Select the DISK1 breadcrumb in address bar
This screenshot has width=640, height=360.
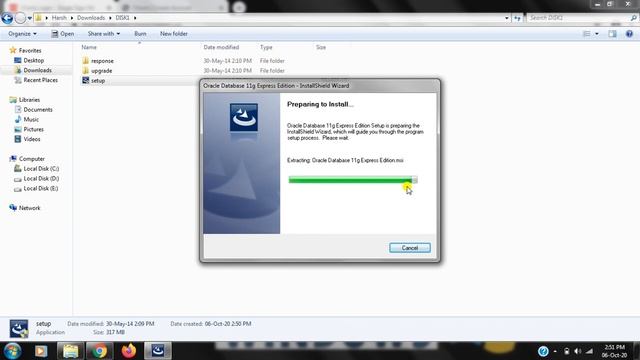(122, 18)
